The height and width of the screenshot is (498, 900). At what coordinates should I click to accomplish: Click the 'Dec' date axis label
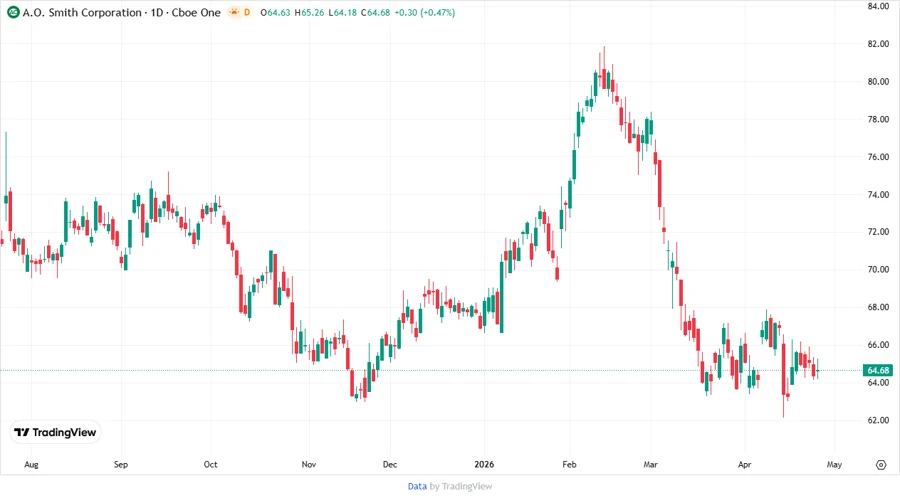pyautogui.click(x=390, y=464)
